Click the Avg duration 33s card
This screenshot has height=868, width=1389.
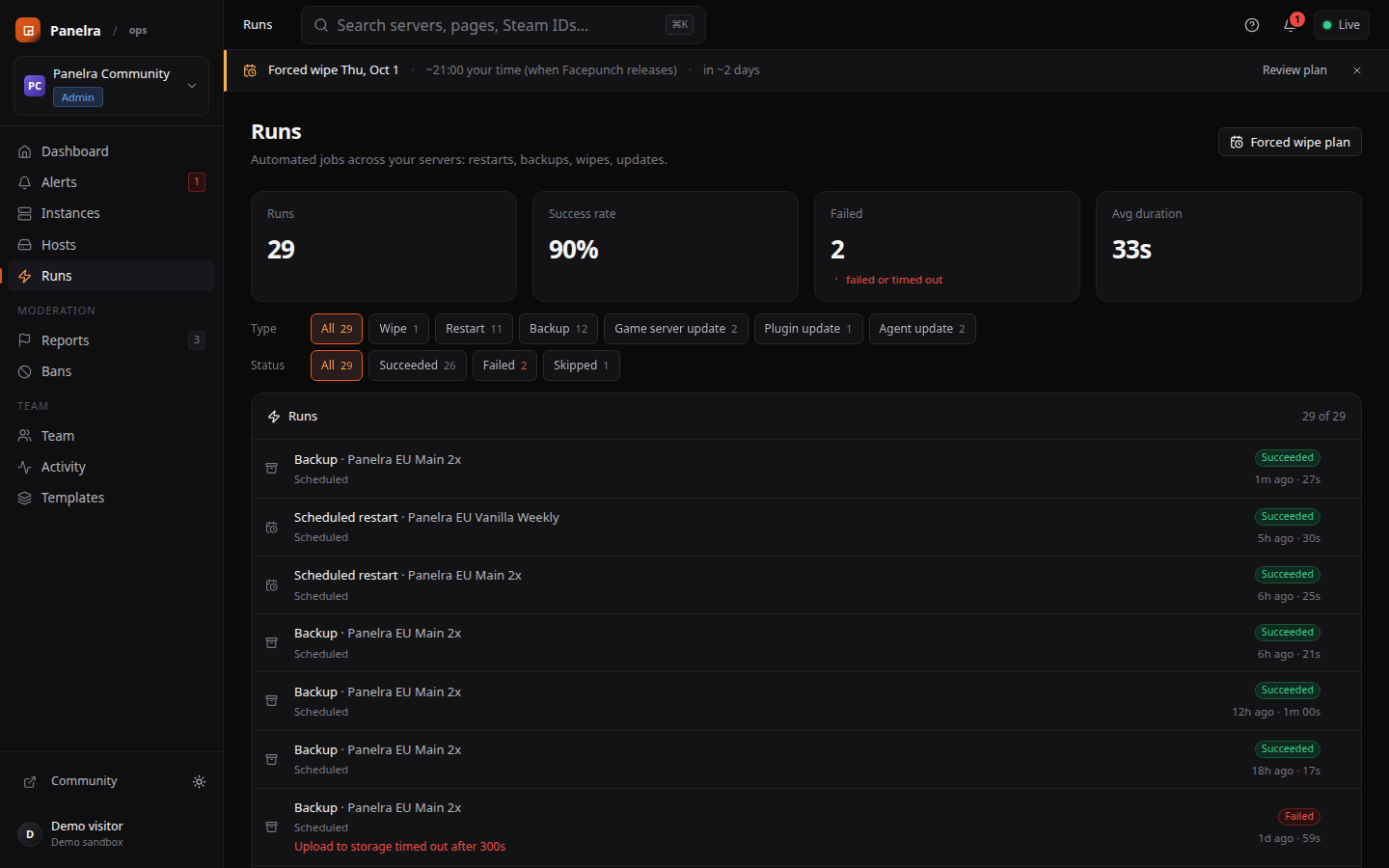1229,247
